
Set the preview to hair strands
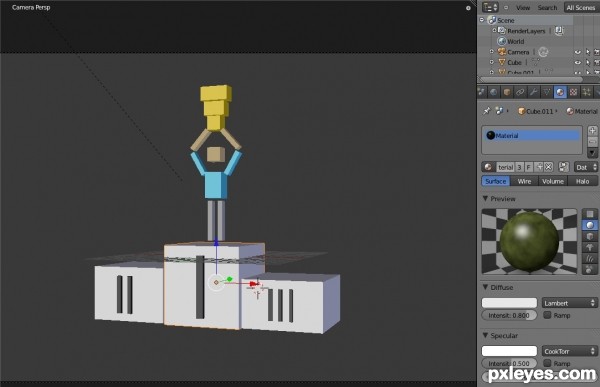[x=590, y=258]
